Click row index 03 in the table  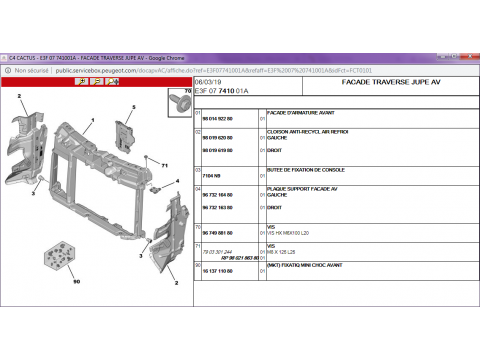[x=198, y=170]
